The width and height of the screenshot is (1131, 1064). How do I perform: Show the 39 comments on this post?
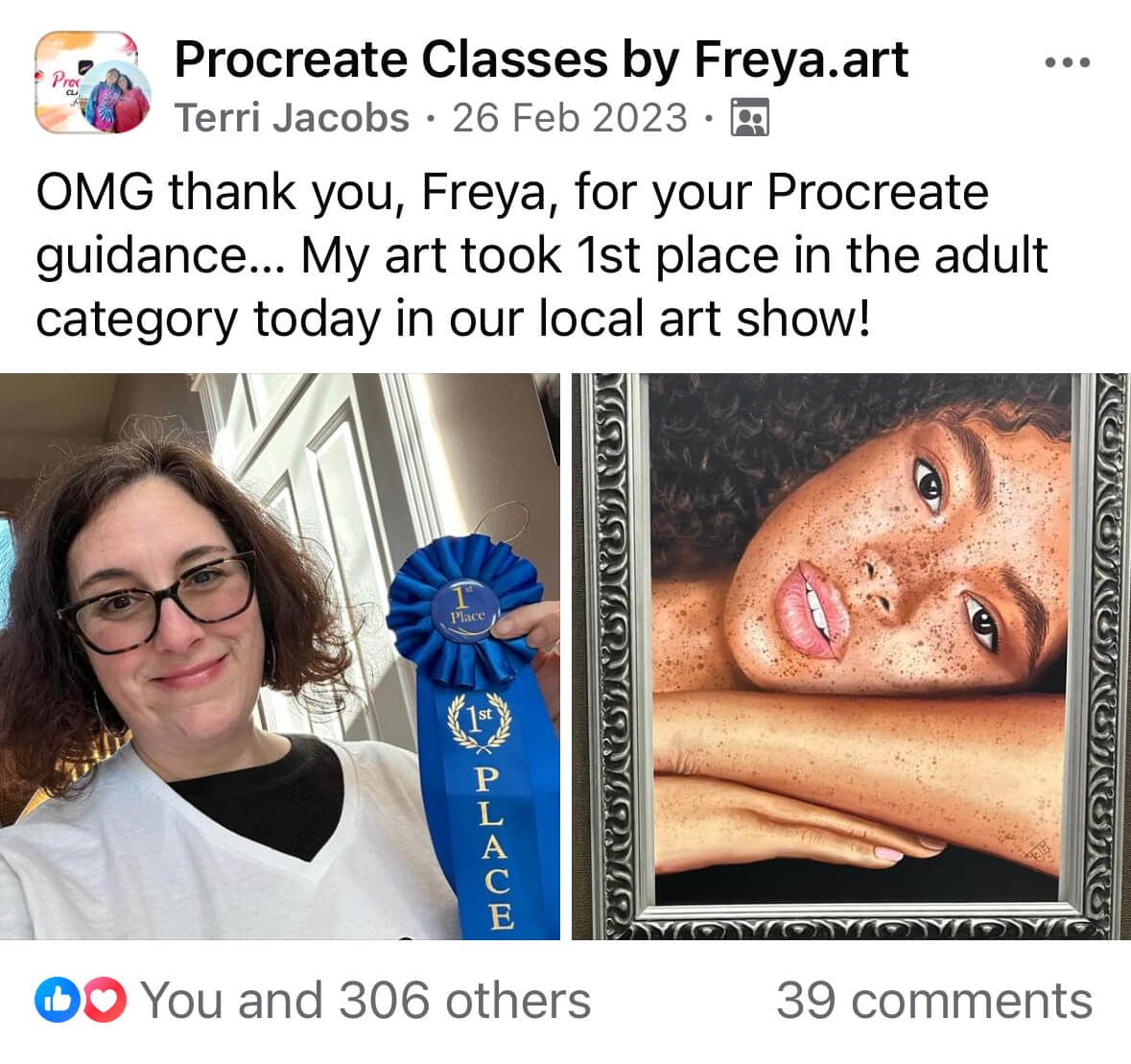click(x=934, y=1001)
